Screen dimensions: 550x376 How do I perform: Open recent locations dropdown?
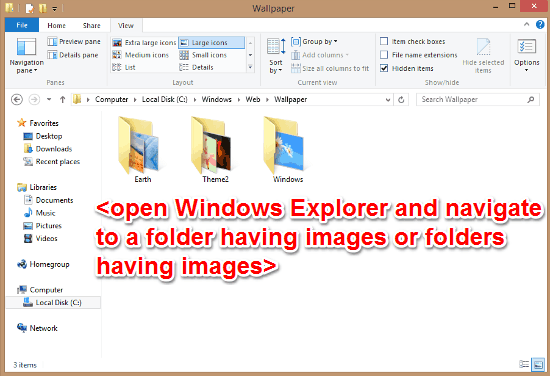tap(49, 100)
